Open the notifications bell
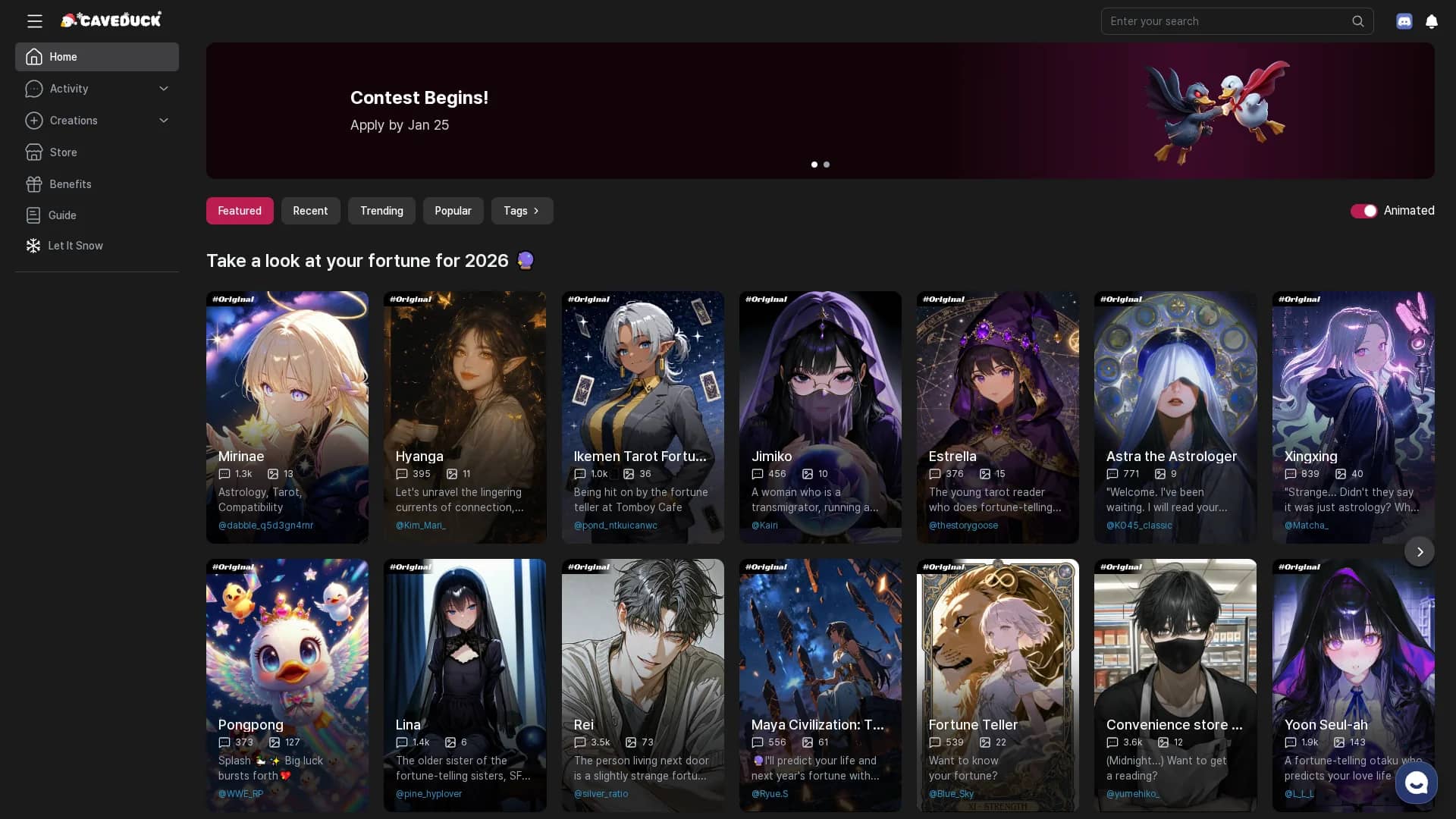 click(1432, 21)
